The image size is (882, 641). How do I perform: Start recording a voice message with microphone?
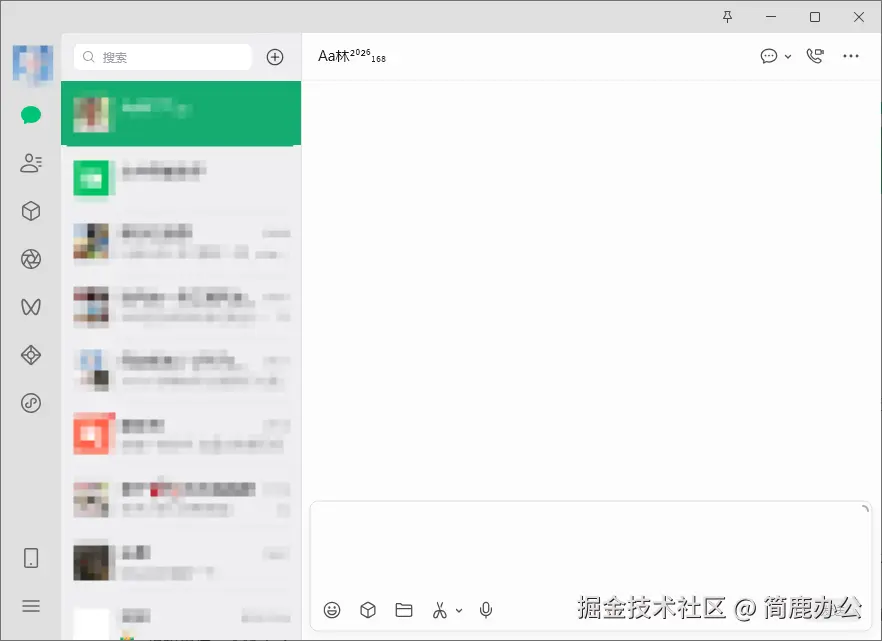coord(487,609)
